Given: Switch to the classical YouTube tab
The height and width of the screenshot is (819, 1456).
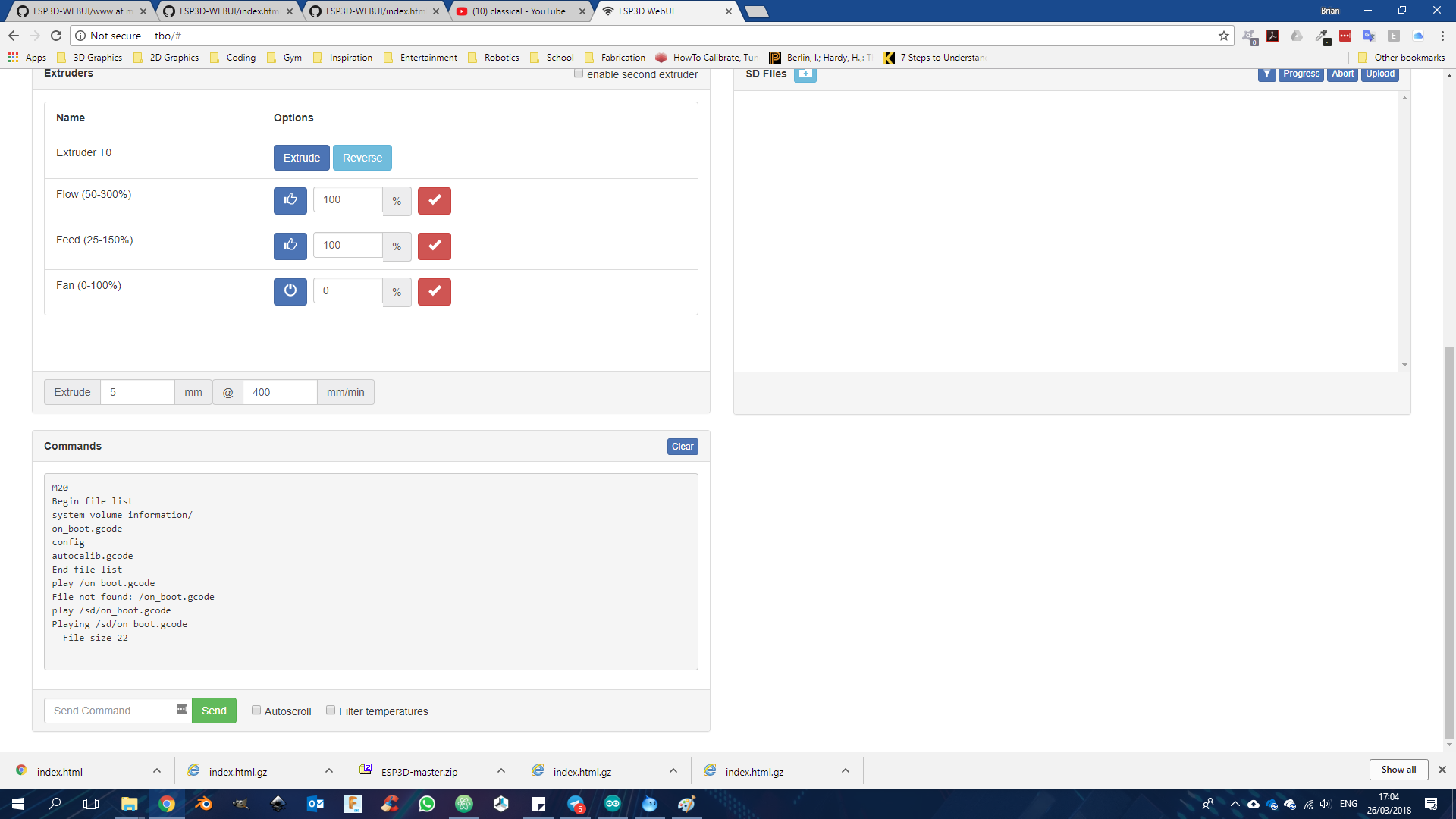Looking at the screenshot, I should (x=519, y=11).
